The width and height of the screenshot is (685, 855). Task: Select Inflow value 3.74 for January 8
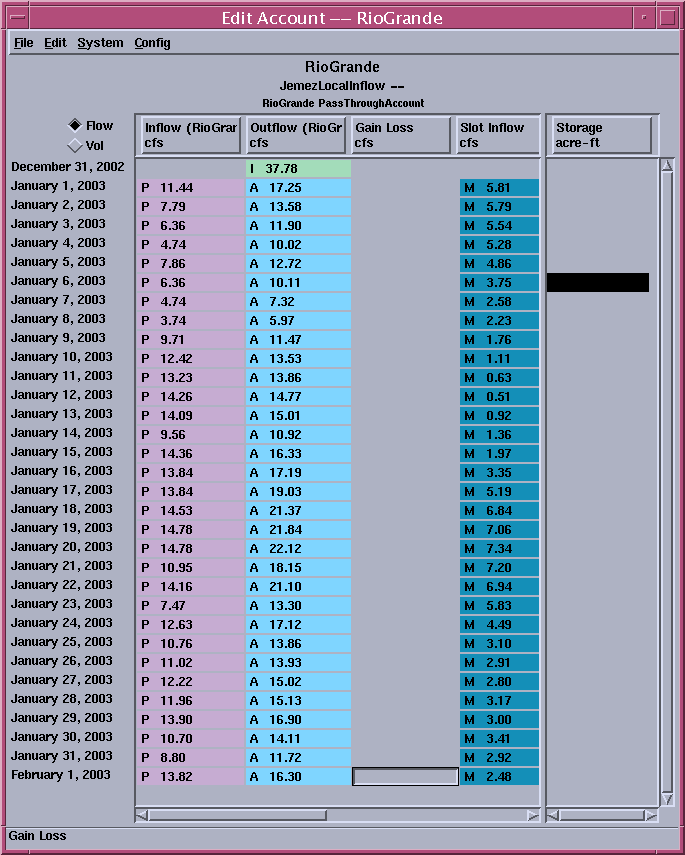[192, 321]
